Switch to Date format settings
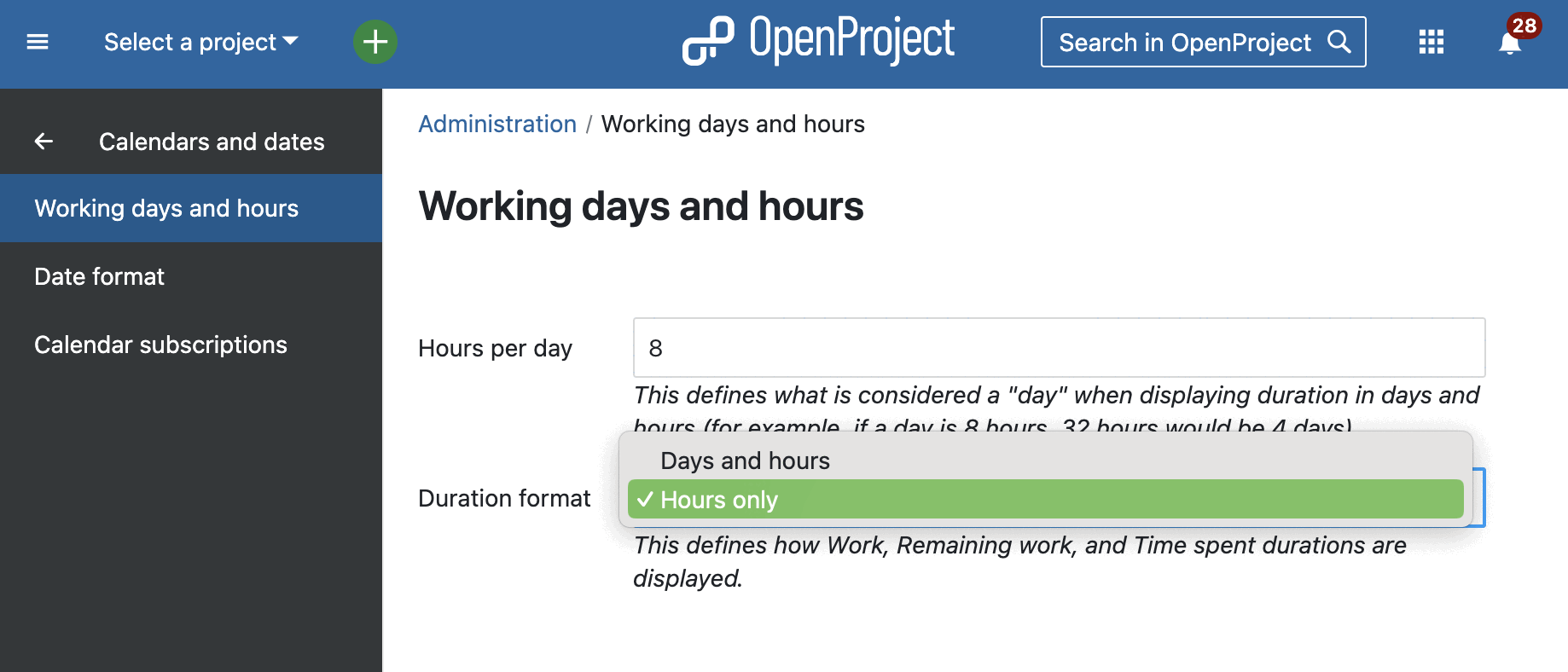1568x672 pixels. (x=99, y=275)
